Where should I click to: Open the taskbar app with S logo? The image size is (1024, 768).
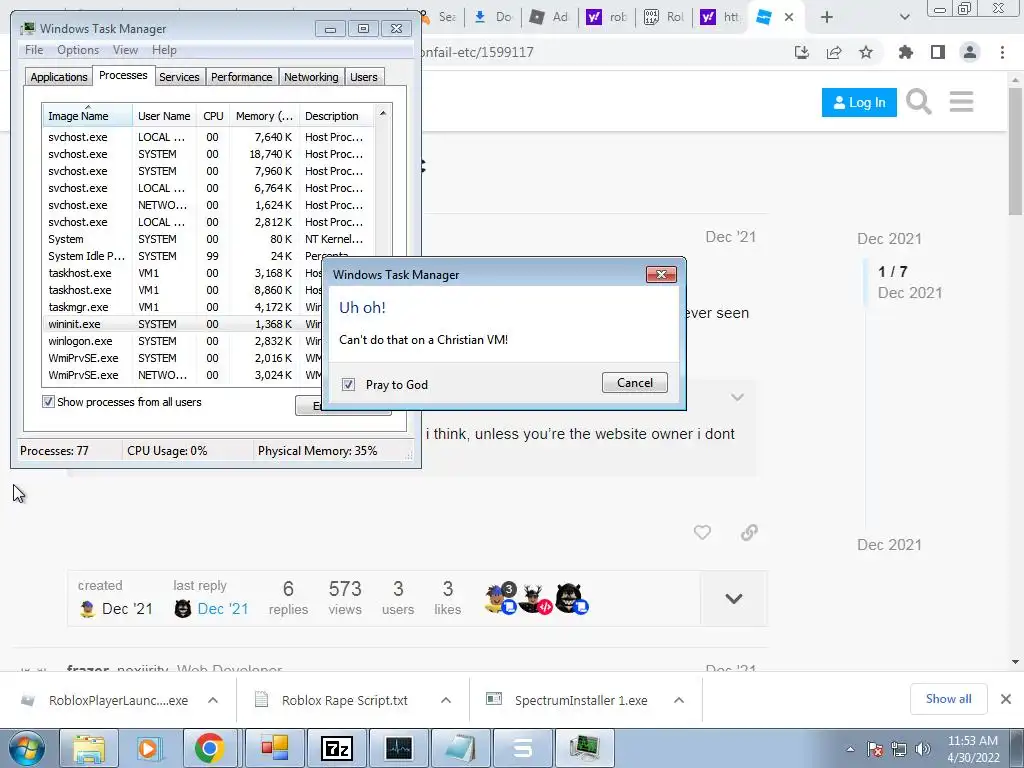522,748
